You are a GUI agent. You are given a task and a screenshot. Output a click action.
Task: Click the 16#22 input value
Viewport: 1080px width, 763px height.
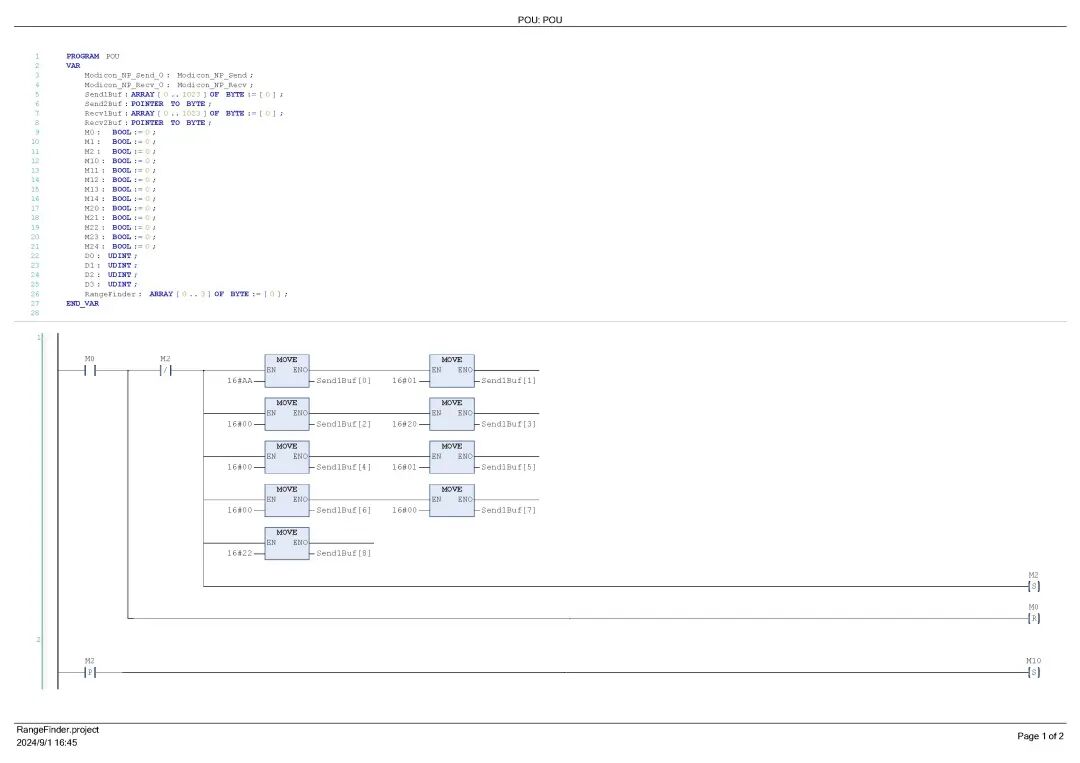(240, 554)
